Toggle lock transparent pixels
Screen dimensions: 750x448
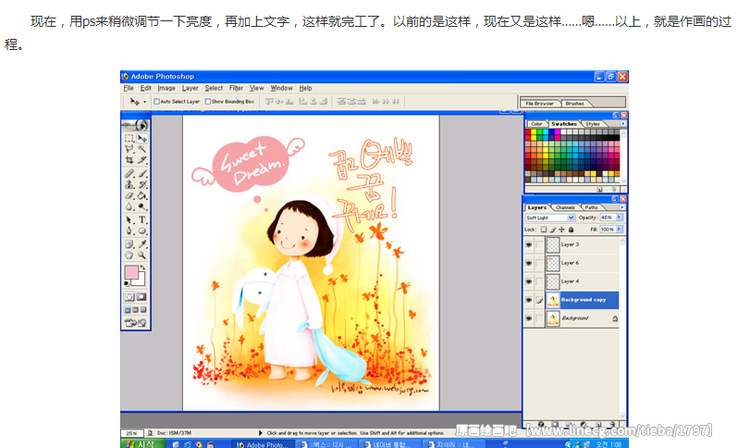543,229
